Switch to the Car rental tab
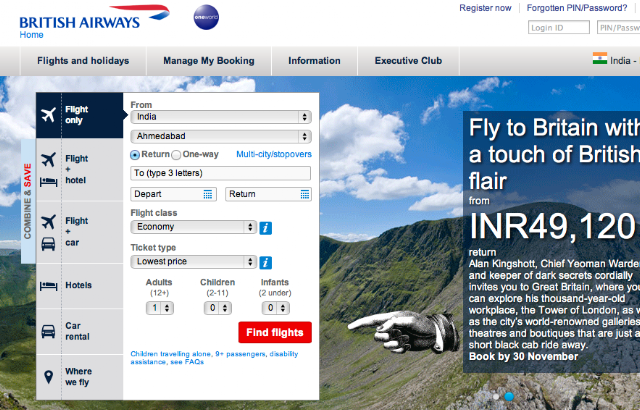640x410 pixels. [x=80, y=331]
